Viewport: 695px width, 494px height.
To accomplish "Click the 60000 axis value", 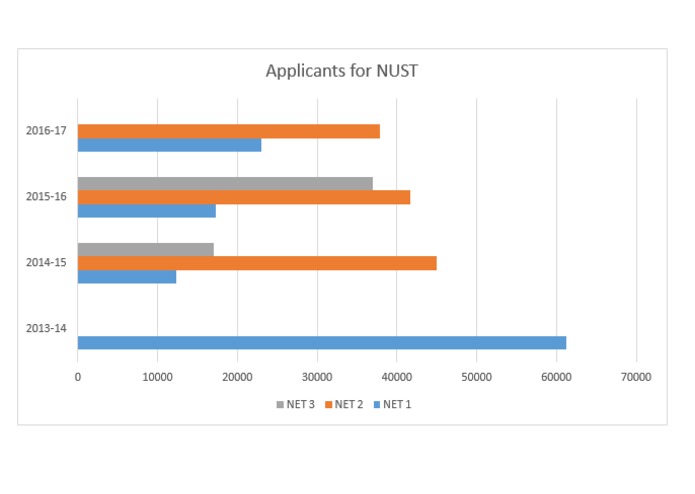I will coord(556,377).
